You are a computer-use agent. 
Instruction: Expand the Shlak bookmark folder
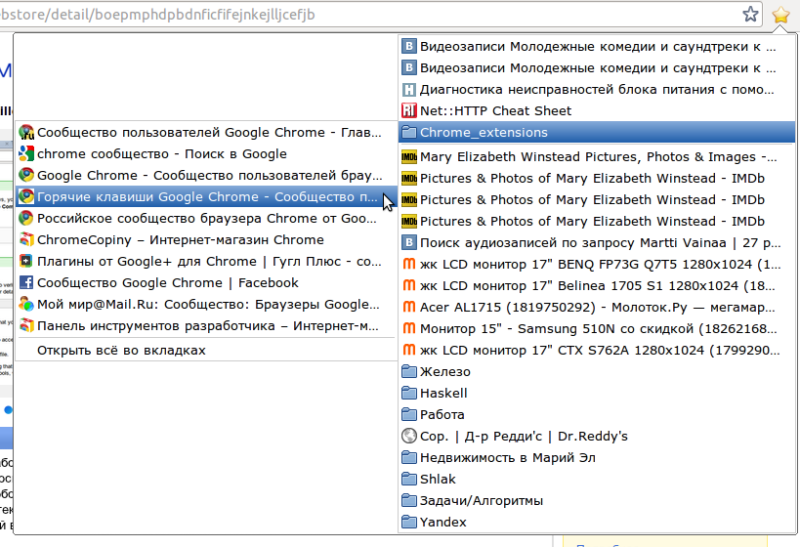[x=597, y=478]
